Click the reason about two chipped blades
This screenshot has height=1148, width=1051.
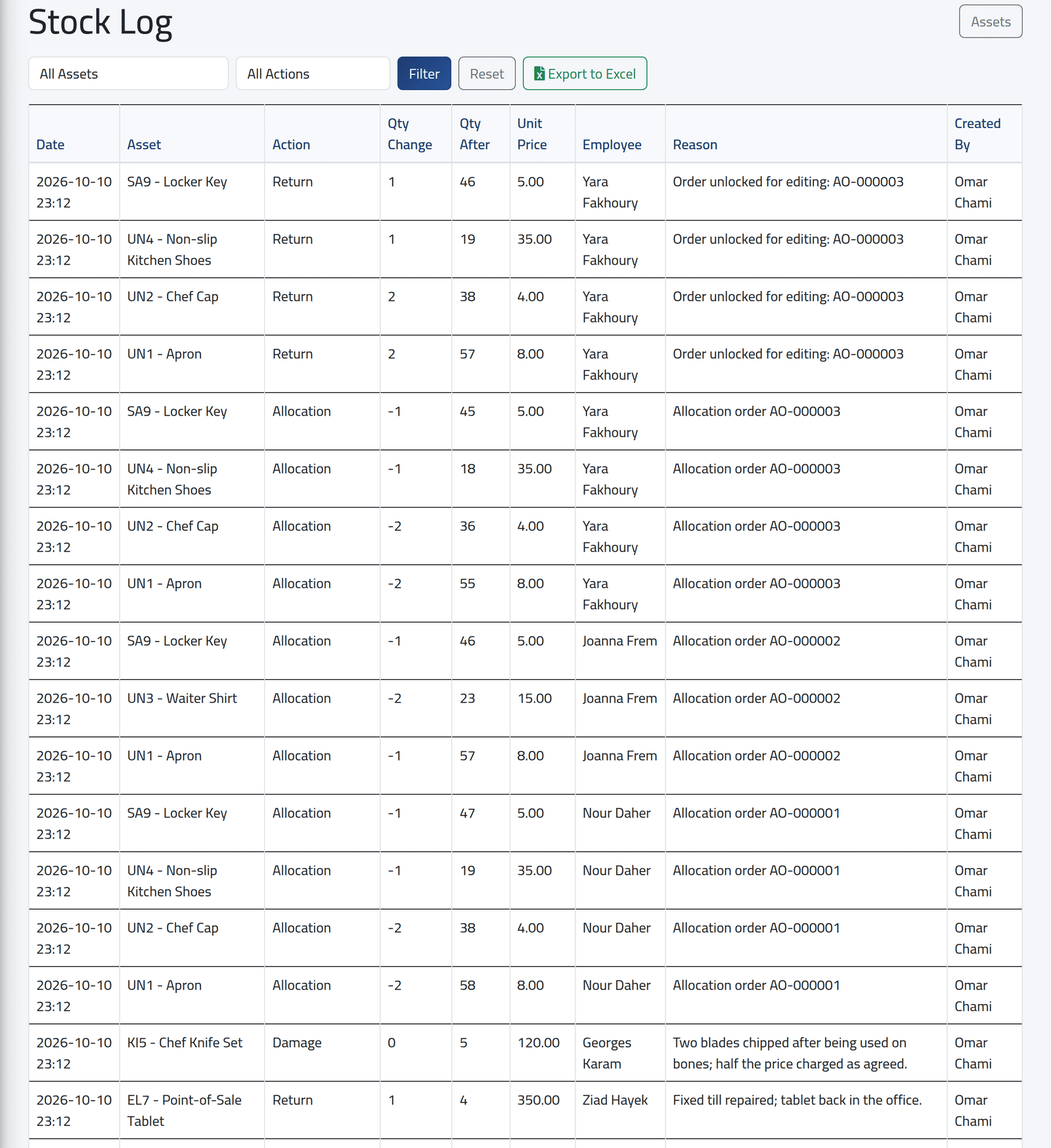806,1052
